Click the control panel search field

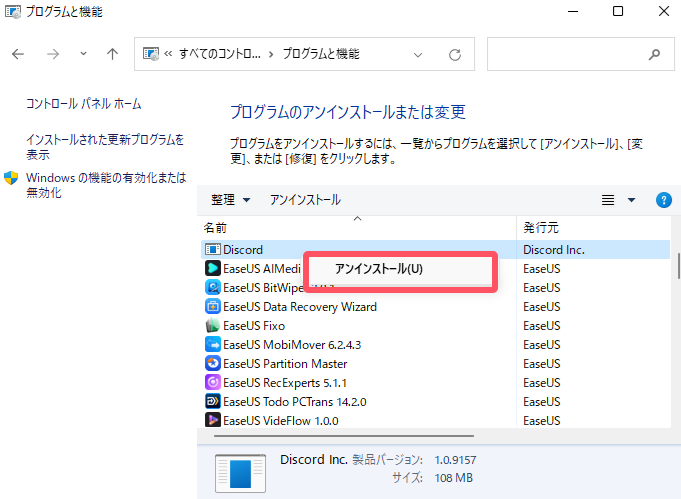pyautogui.click(x=570, y=54)
